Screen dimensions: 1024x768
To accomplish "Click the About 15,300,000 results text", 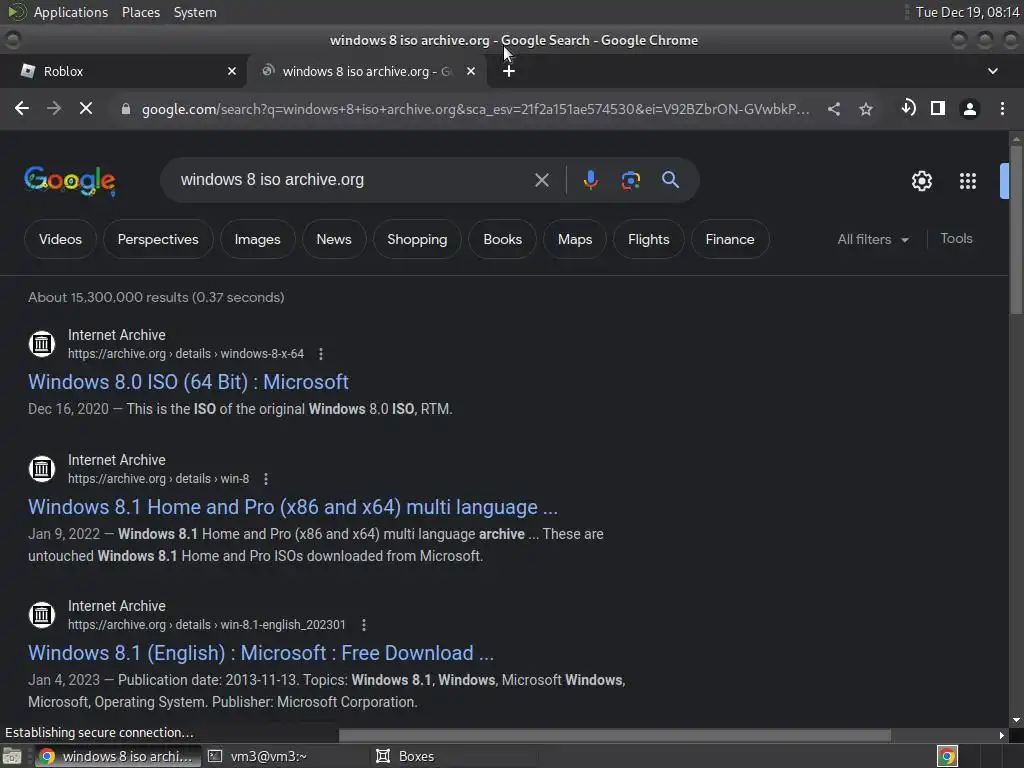I will (156, 297).
